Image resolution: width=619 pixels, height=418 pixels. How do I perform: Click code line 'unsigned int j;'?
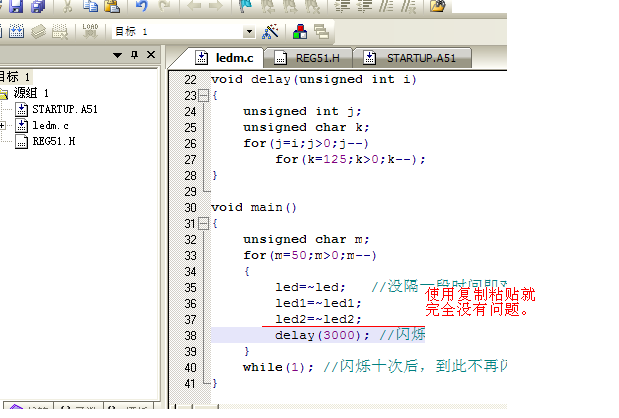point(302,111)
